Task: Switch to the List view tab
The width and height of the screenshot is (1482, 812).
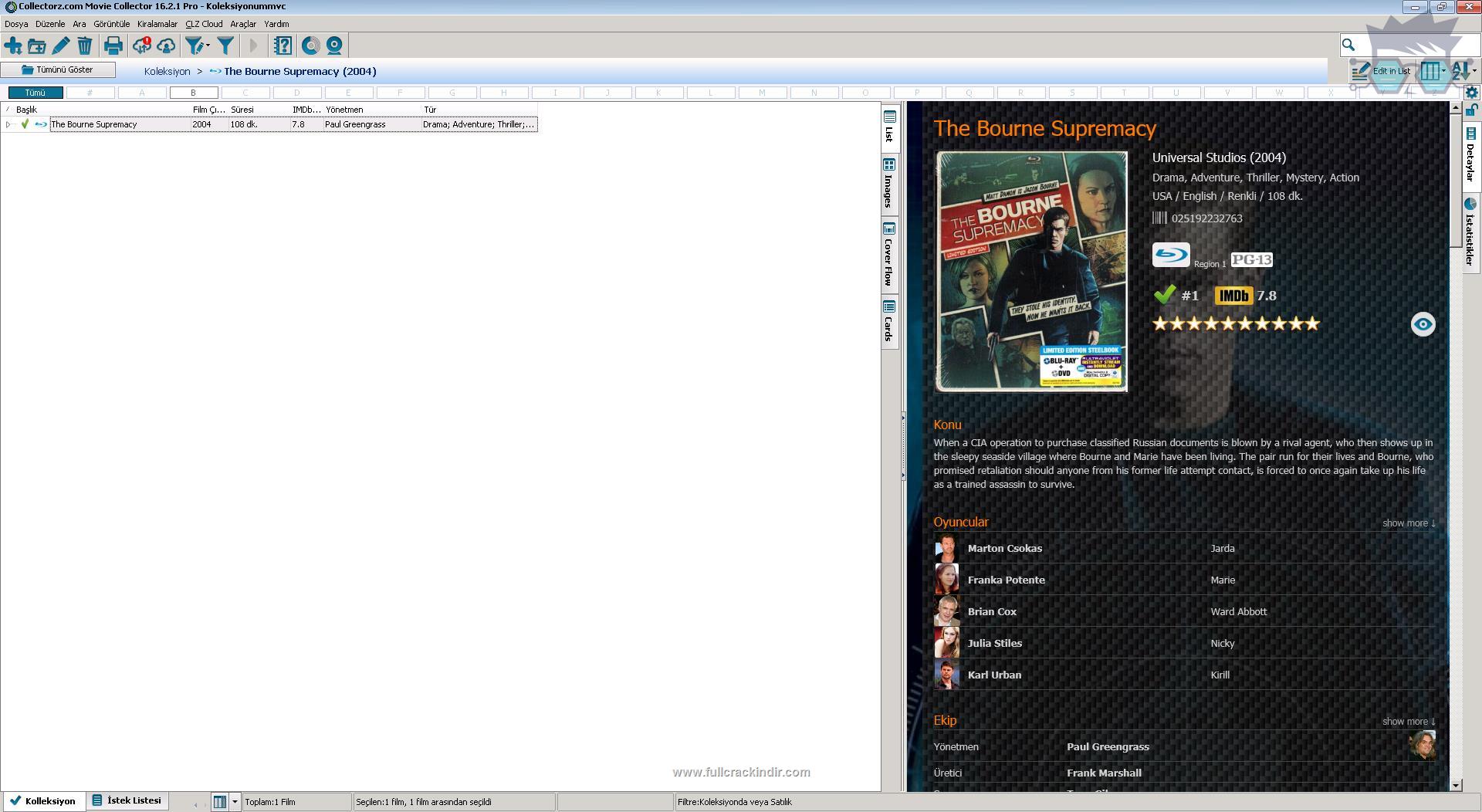Action: pyautogui.click(x=889, y=127)
